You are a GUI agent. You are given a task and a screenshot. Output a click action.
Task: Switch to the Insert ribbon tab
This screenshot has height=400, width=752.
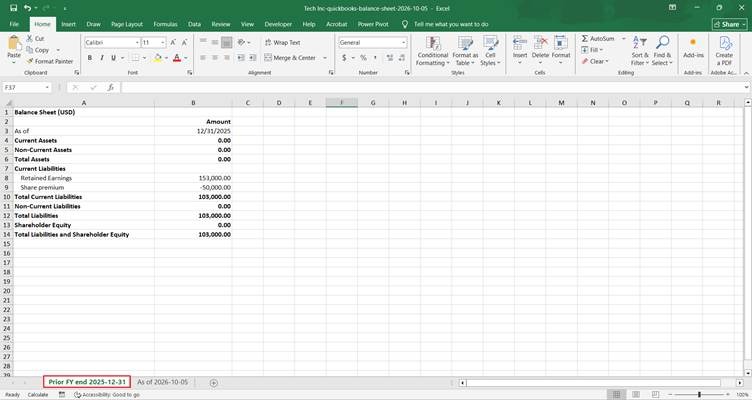68,24
